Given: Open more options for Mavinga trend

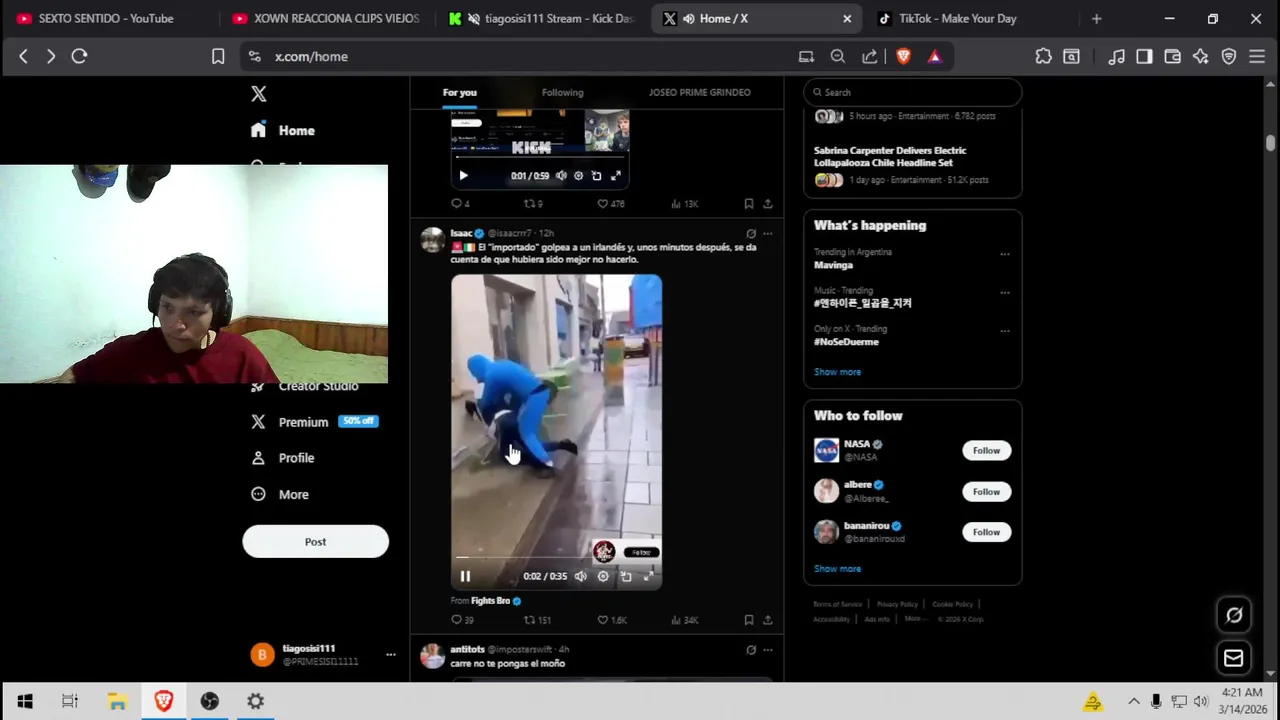Looking at the screenshot, I should [x=1004, y=254].
